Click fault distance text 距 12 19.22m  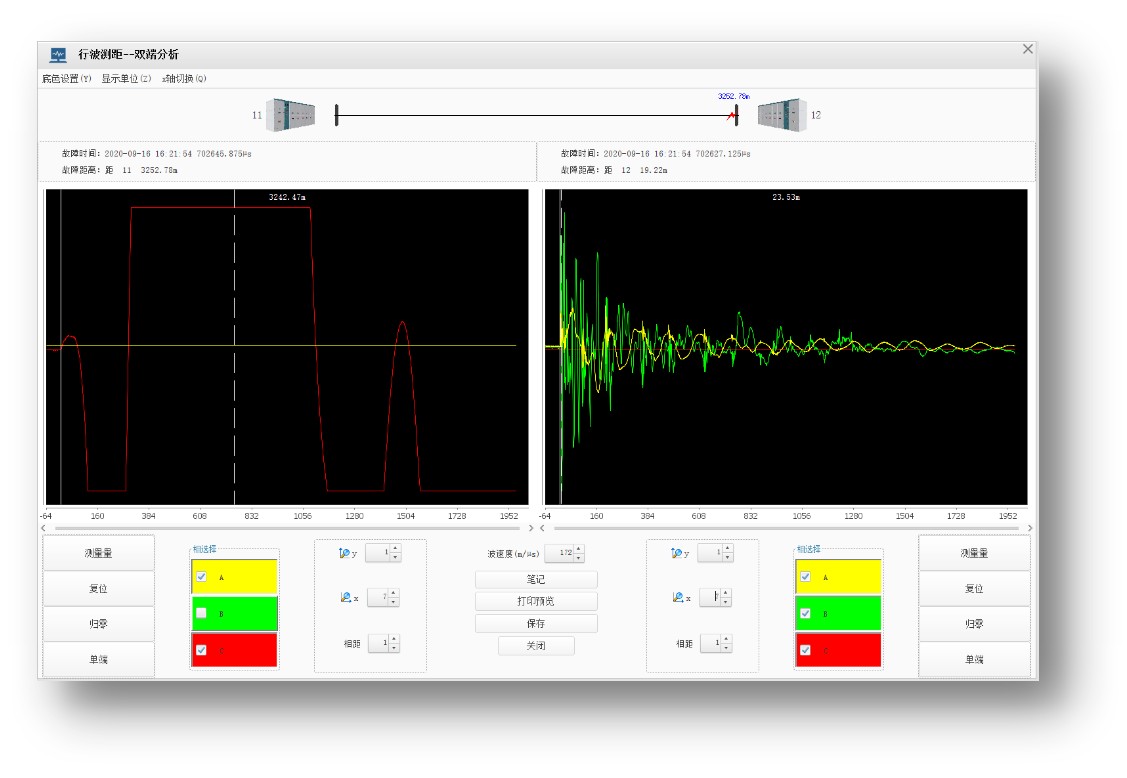point(635,170)
